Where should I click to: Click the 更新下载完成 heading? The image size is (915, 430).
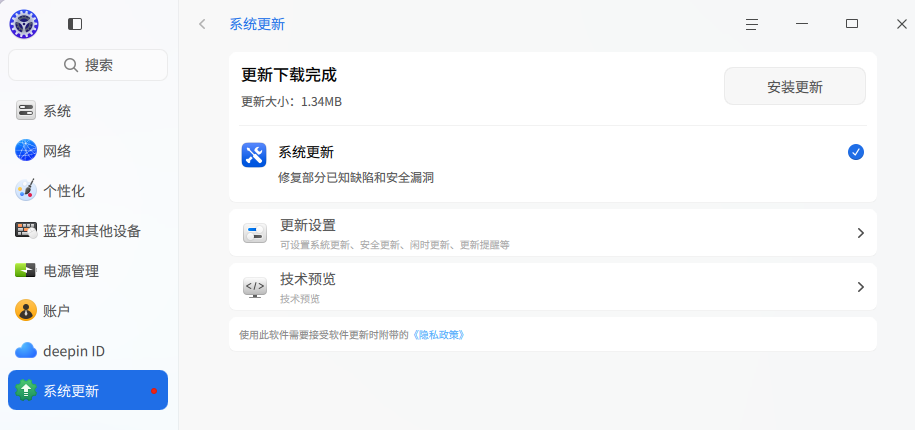coord(289,75)
